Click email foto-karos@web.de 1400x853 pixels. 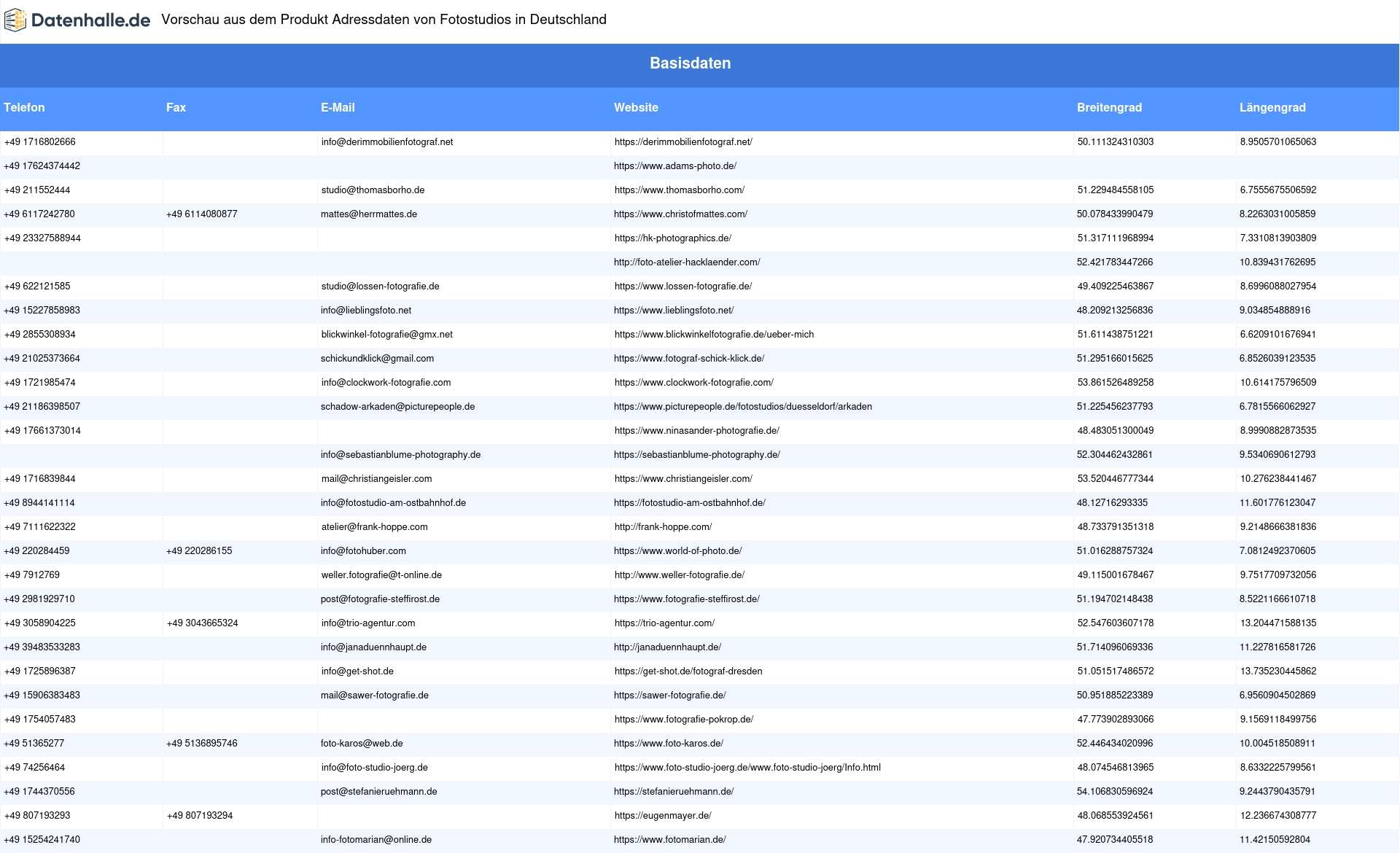[362, 744]
